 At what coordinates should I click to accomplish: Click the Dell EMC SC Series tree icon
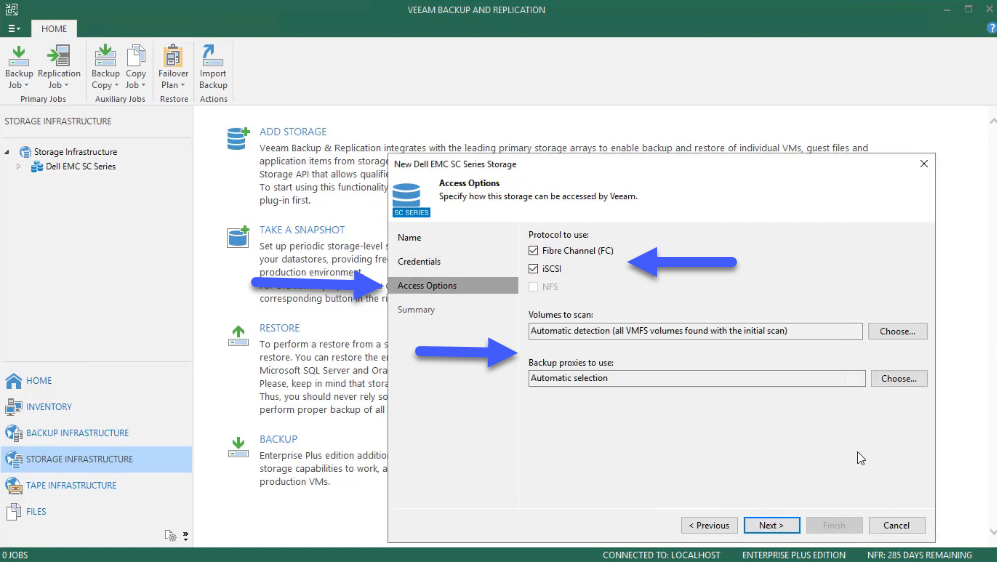[37, 167]
